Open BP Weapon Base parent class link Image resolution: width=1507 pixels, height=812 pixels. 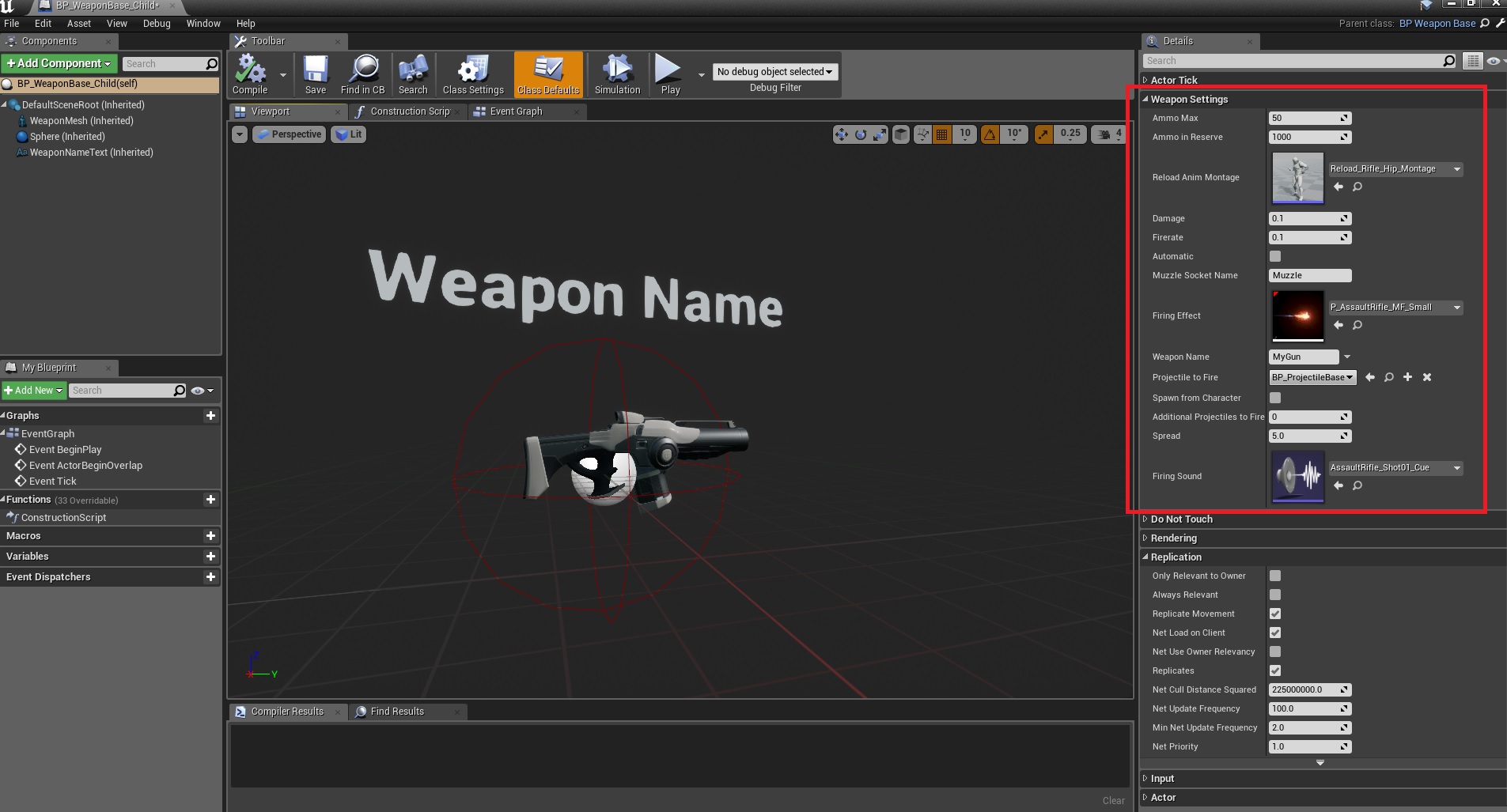pyautogui.click(x=1437, y=24)
